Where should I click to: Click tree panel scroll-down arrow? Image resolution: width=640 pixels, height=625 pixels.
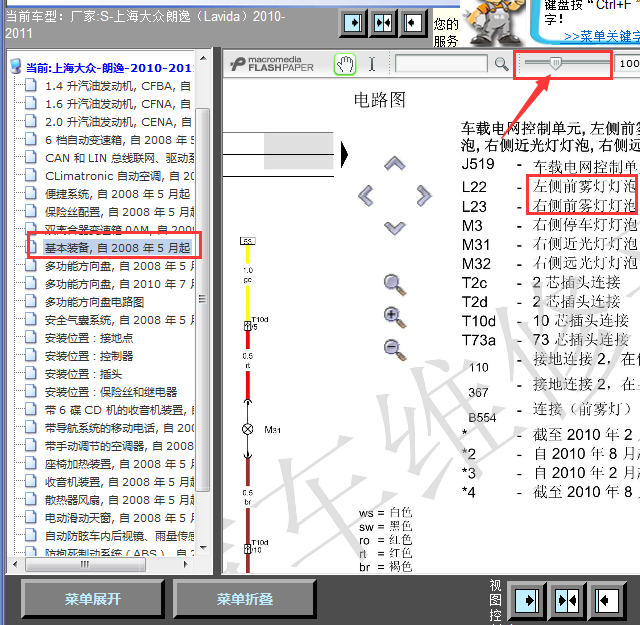click(x=203, y=548)
